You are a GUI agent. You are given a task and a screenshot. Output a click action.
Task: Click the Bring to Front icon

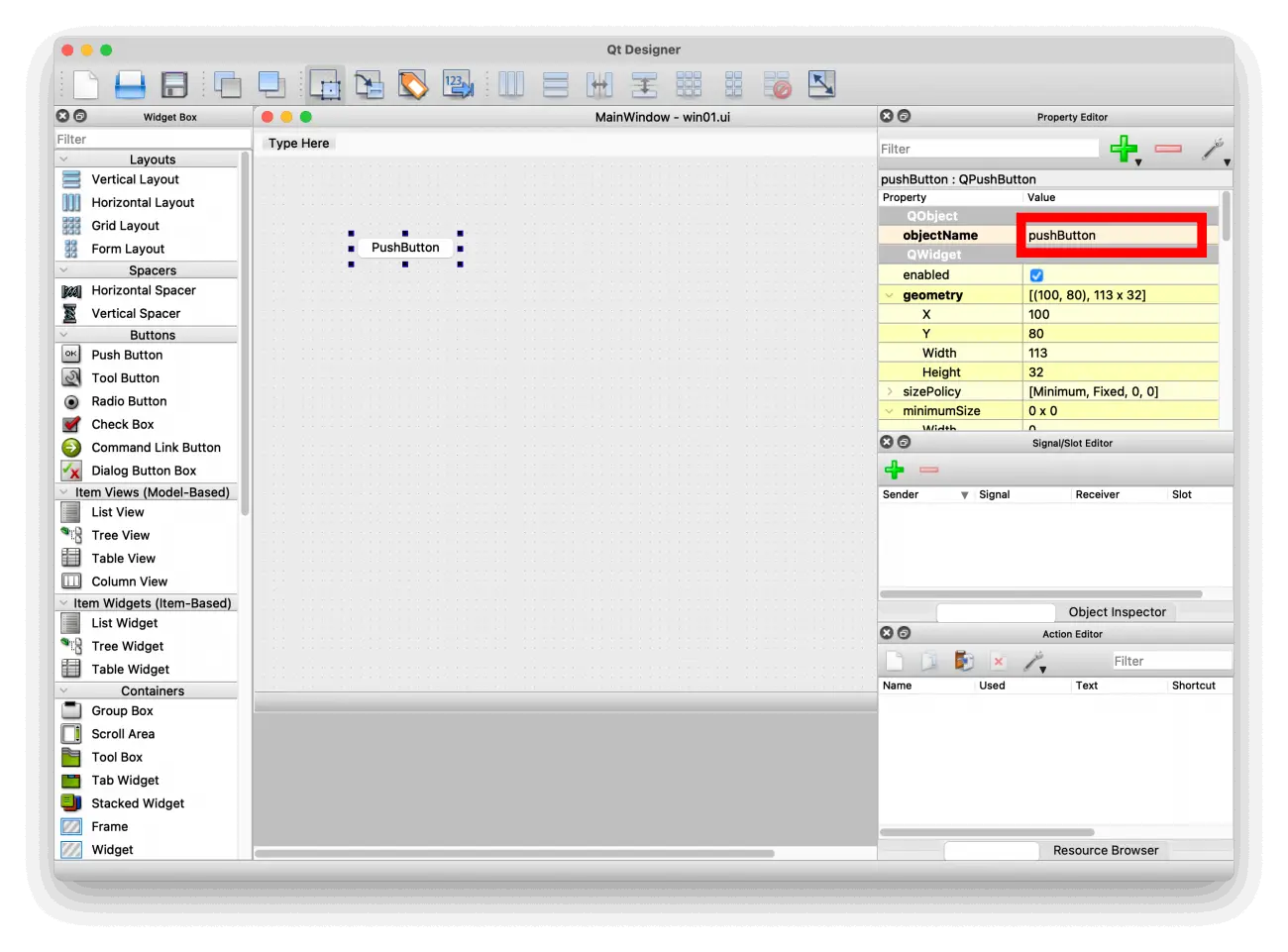(271, 84)
